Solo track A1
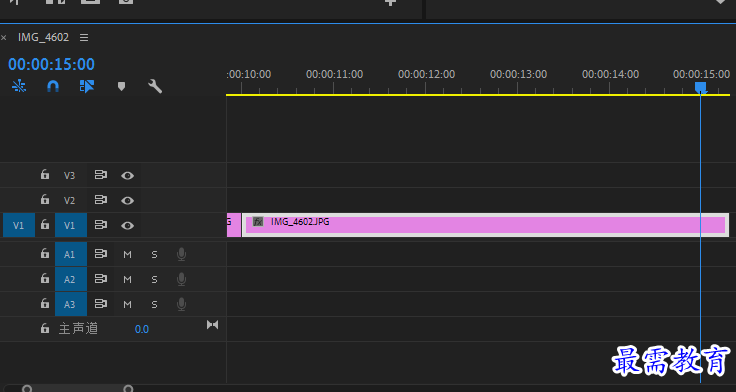This screenshot has width=736, height=392. [x=154, y=254]
